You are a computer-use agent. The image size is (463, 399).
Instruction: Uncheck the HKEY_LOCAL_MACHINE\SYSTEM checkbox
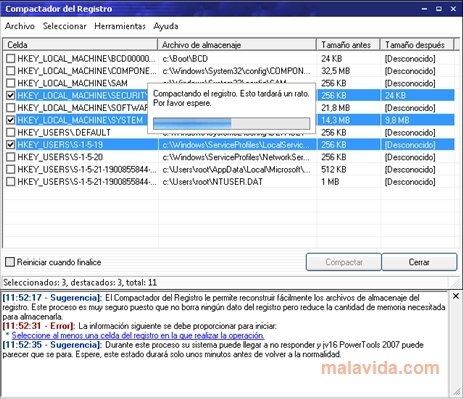tap(11, 120)
